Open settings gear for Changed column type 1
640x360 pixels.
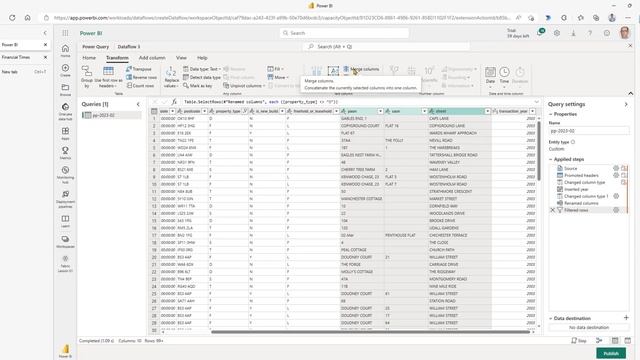click(616, 196)
